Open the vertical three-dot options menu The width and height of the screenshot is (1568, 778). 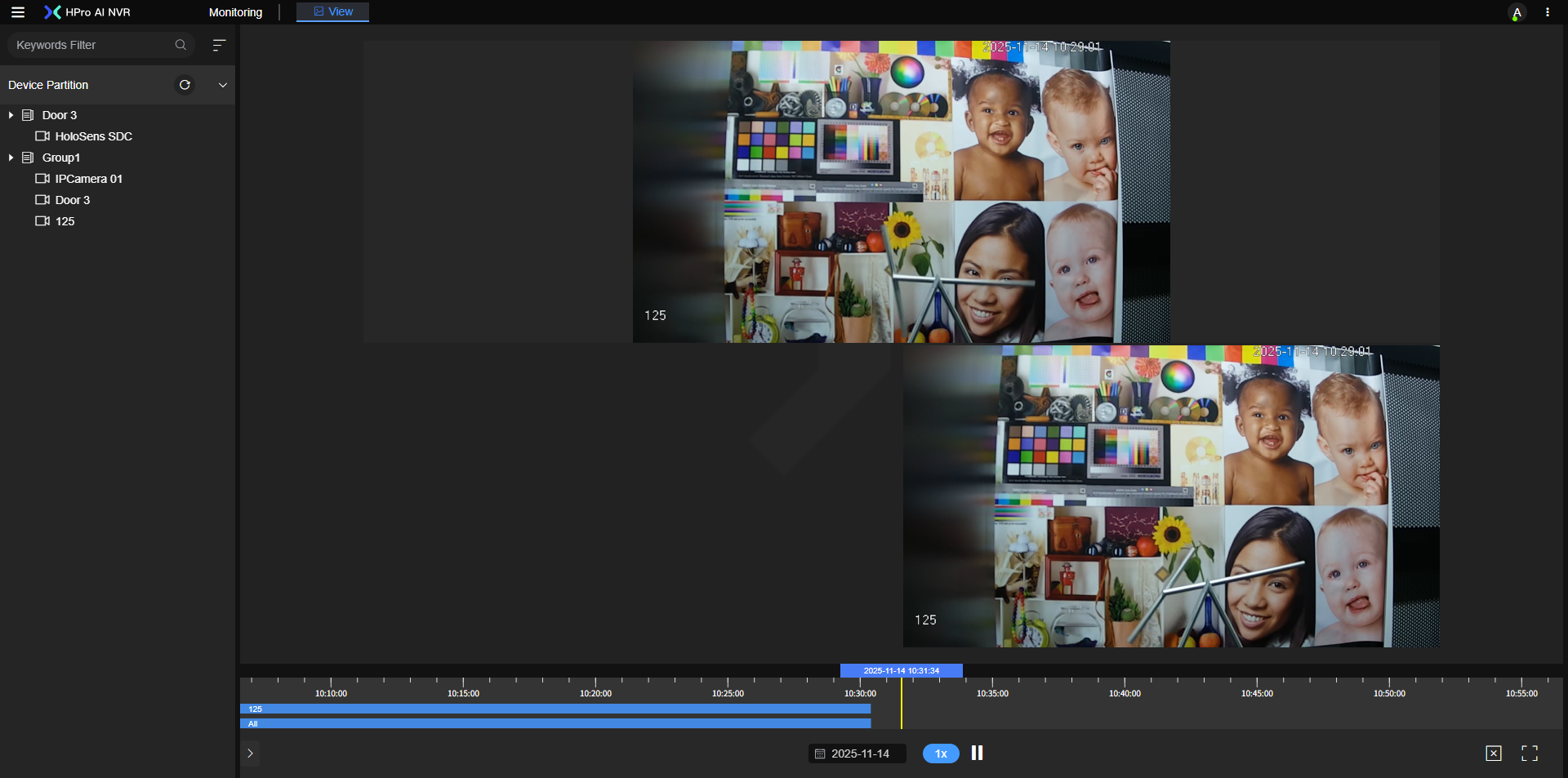[1547, 12]
